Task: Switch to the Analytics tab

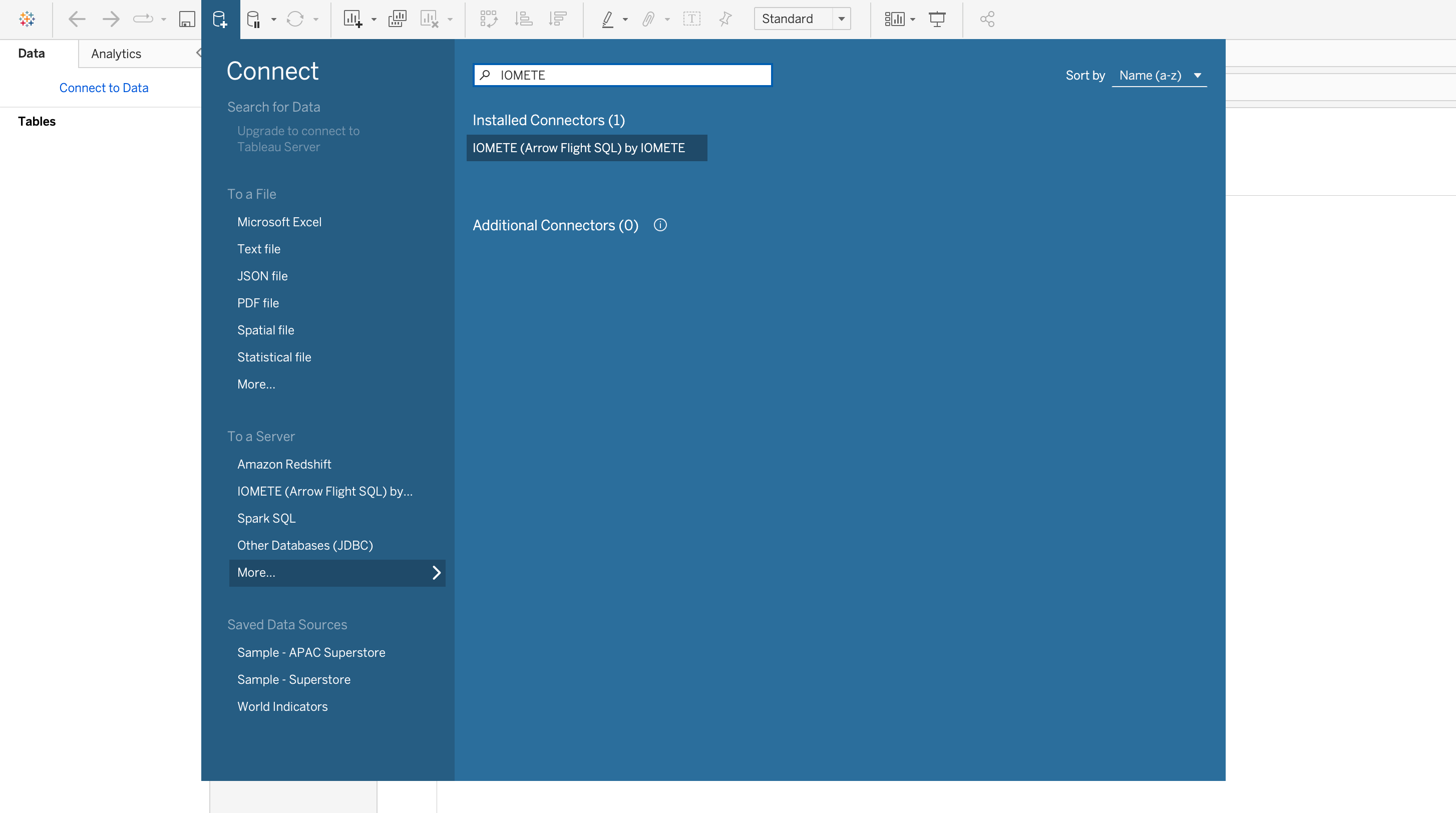Action: pyautogui.click(x=116, y=54)
